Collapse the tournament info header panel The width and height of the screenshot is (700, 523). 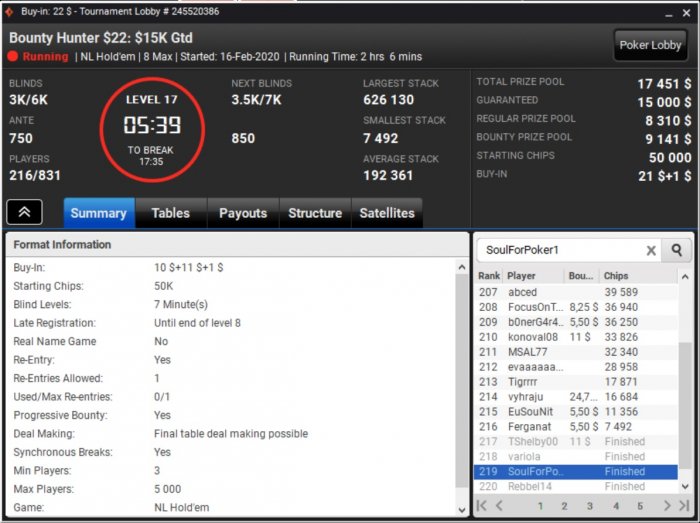pyautogui.click(x=24, y=212)
